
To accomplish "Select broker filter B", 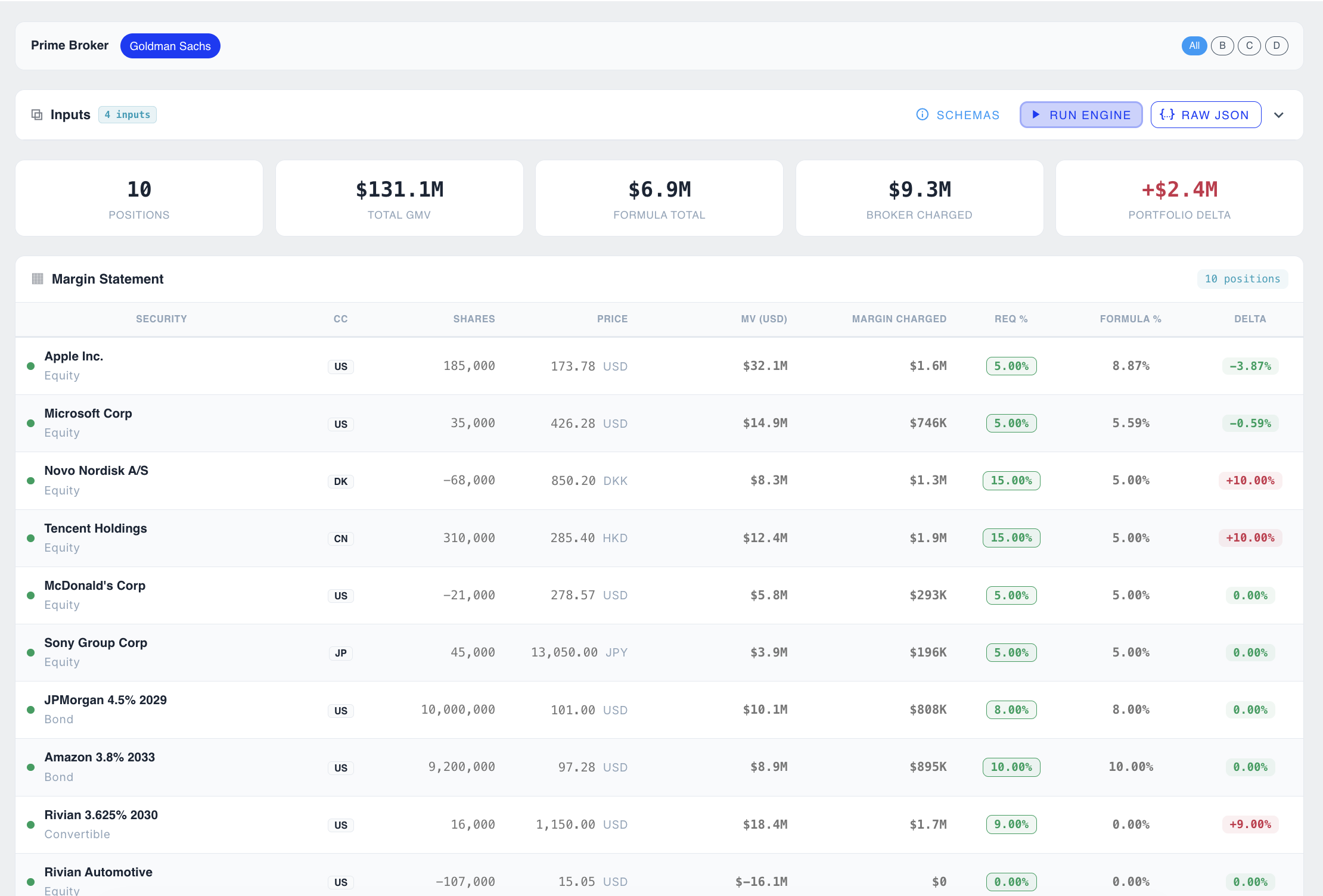I will [x=1222, y=45].
